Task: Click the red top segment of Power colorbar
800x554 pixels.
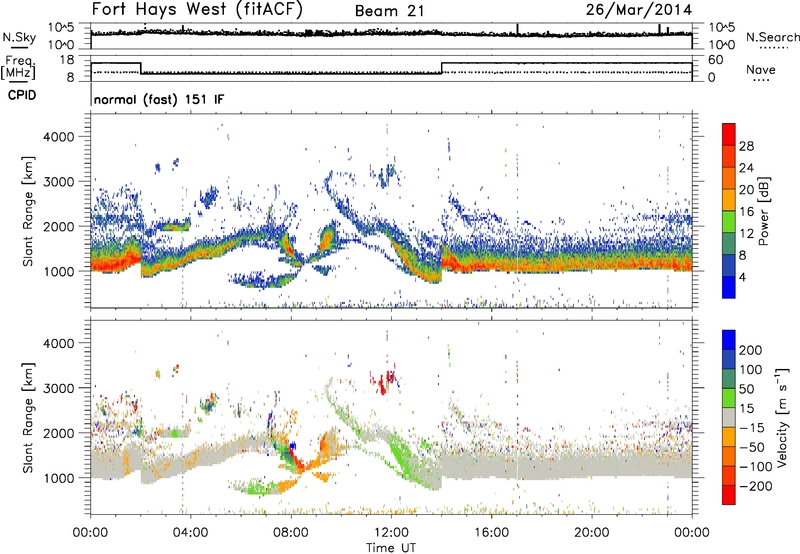Action: [729, 134]
